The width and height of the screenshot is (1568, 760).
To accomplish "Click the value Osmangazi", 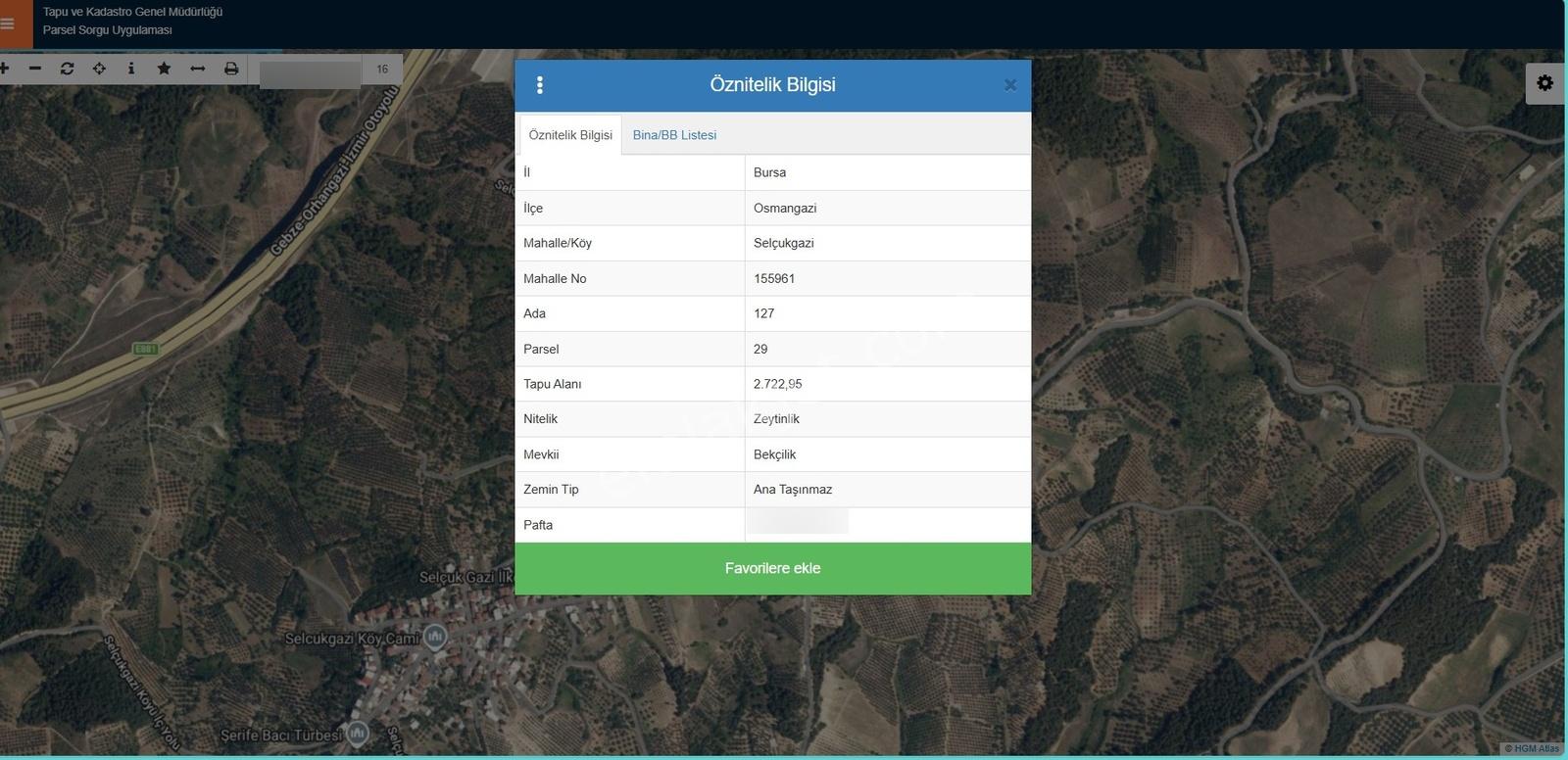I will click(785, 208).
